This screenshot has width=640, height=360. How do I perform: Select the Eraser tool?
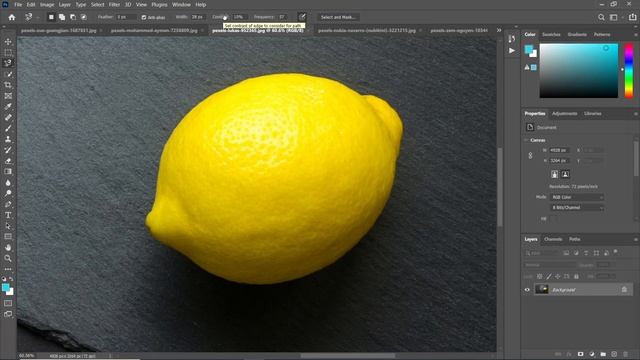8,161
